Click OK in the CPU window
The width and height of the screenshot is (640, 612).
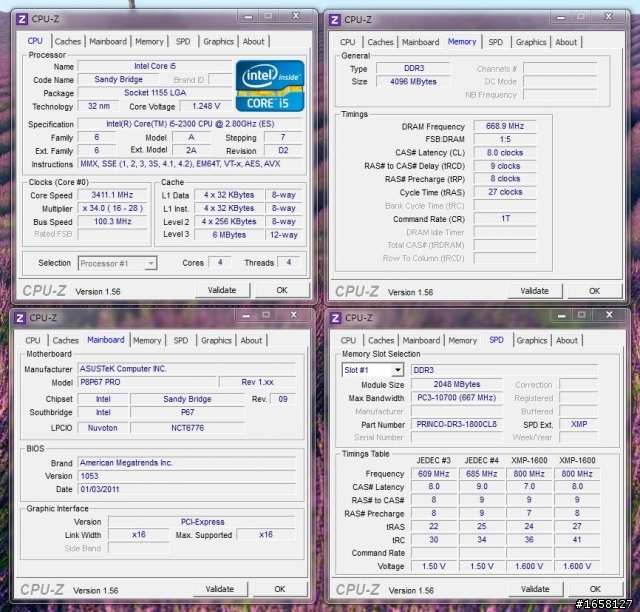coord(282,290)
